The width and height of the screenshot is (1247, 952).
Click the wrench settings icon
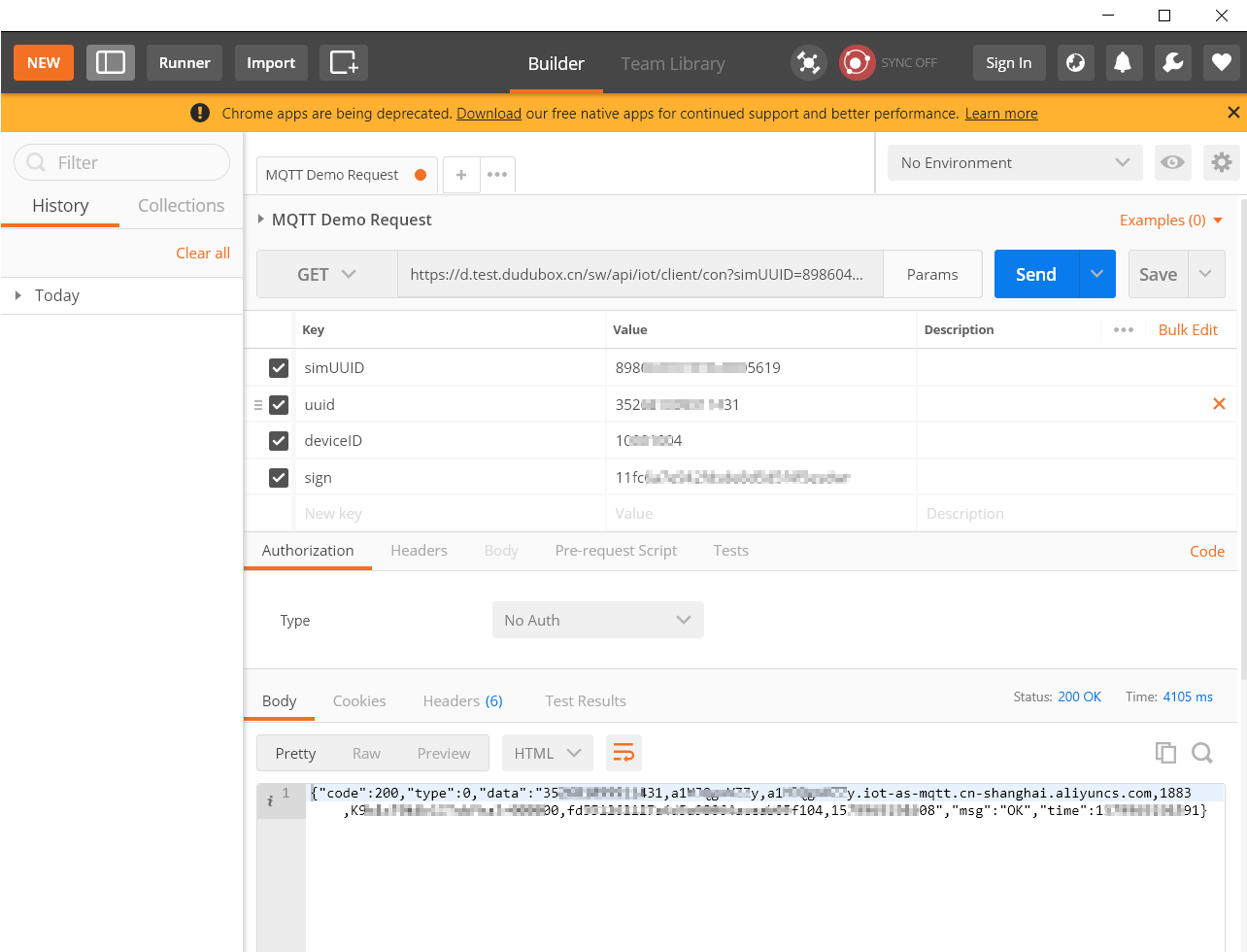pyautogui.click(x=1172, y=62)
